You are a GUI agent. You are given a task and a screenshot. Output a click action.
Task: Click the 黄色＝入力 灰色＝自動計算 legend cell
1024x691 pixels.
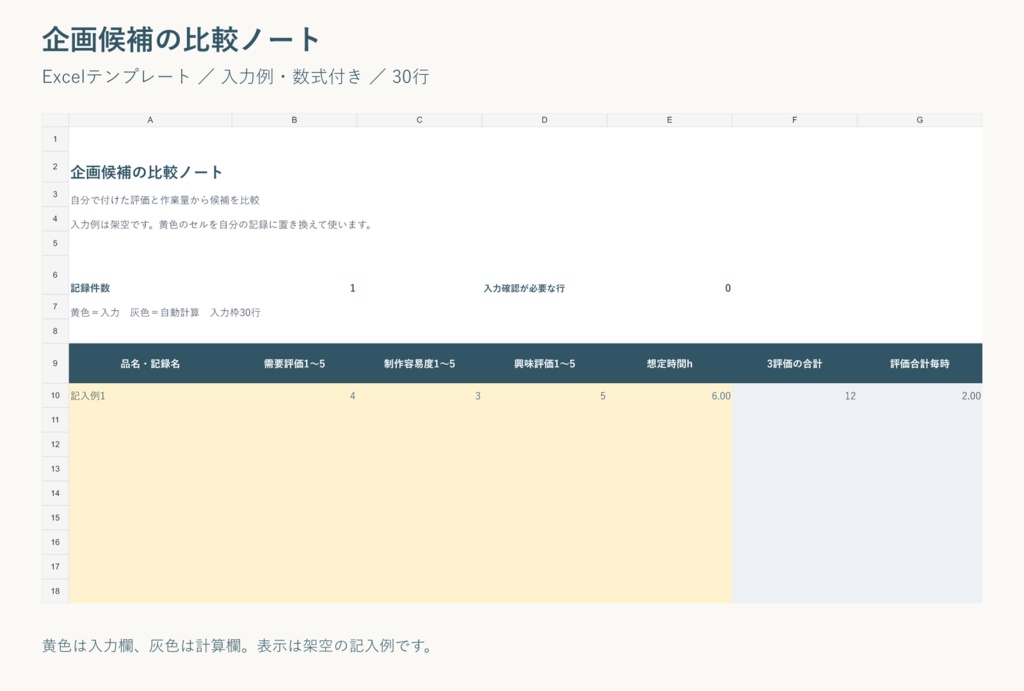click(165, 313)
